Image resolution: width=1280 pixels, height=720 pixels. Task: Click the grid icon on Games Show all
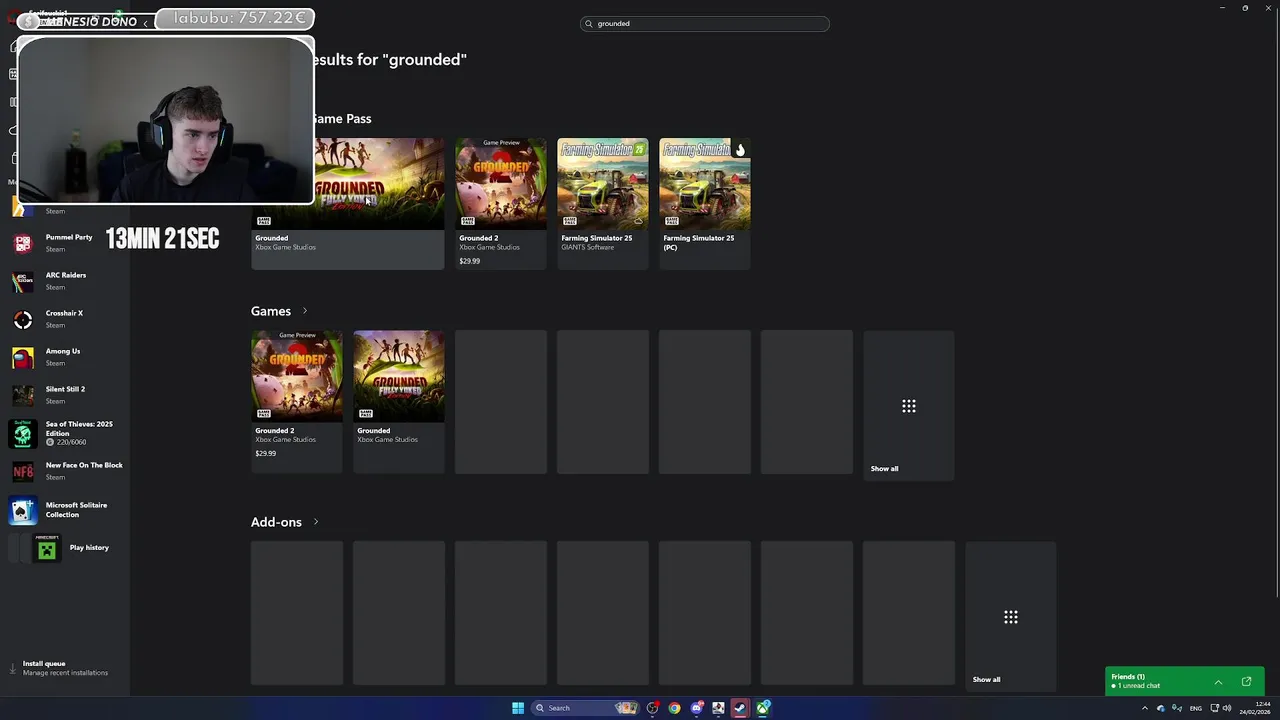tap(909, 406)
